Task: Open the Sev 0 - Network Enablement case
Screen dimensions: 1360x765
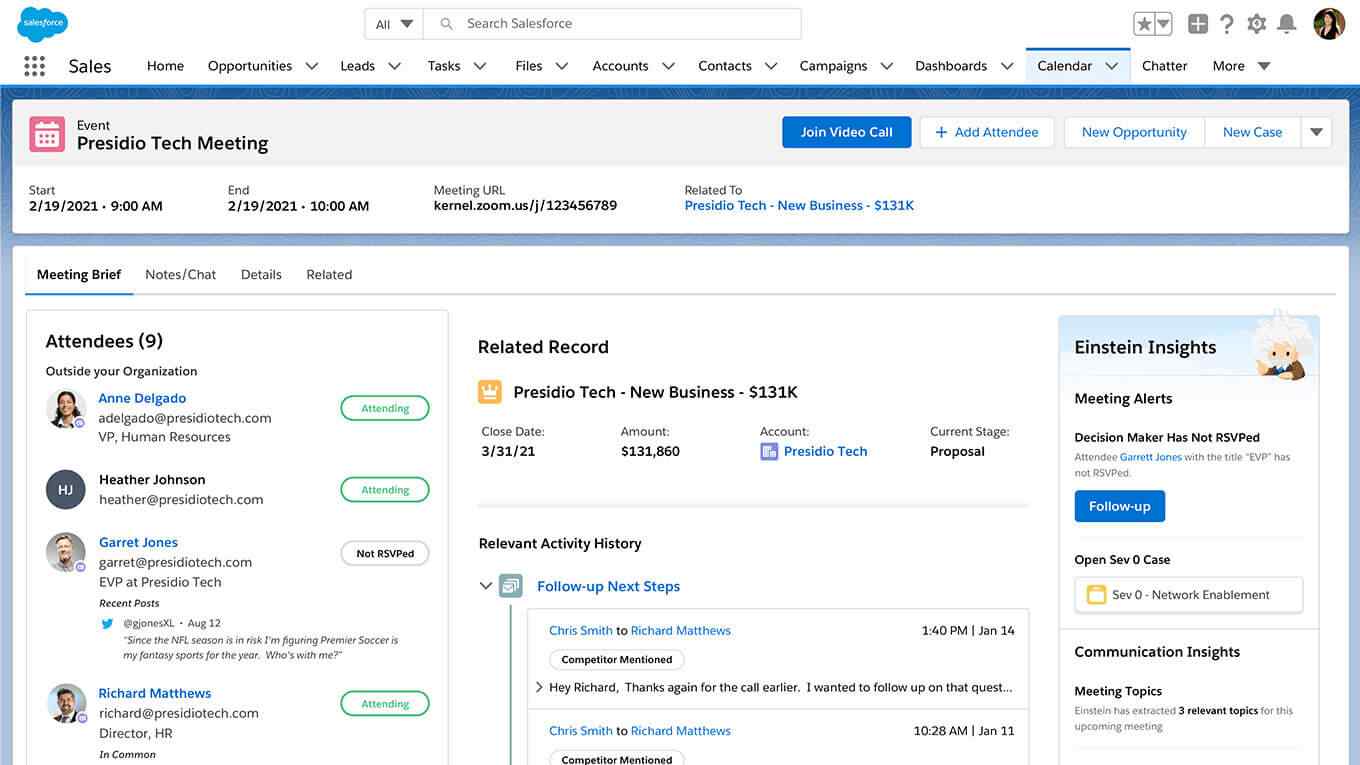Action: coord(1189,595)
